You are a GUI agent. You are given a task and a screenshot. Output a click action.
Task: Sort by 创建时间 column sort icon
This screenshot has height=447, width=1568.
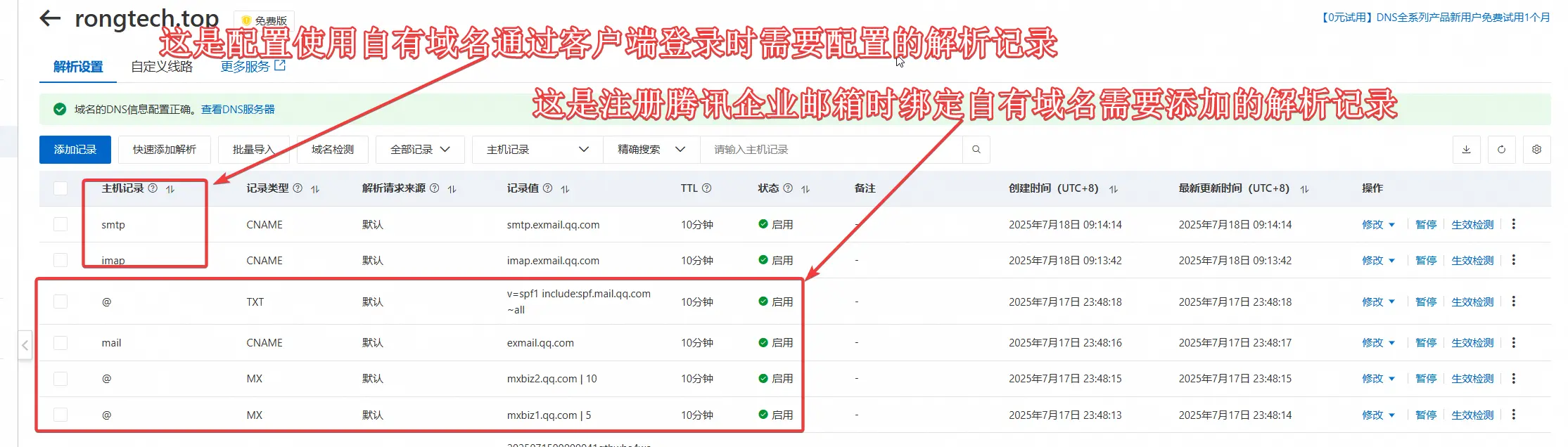(1114, 189)
